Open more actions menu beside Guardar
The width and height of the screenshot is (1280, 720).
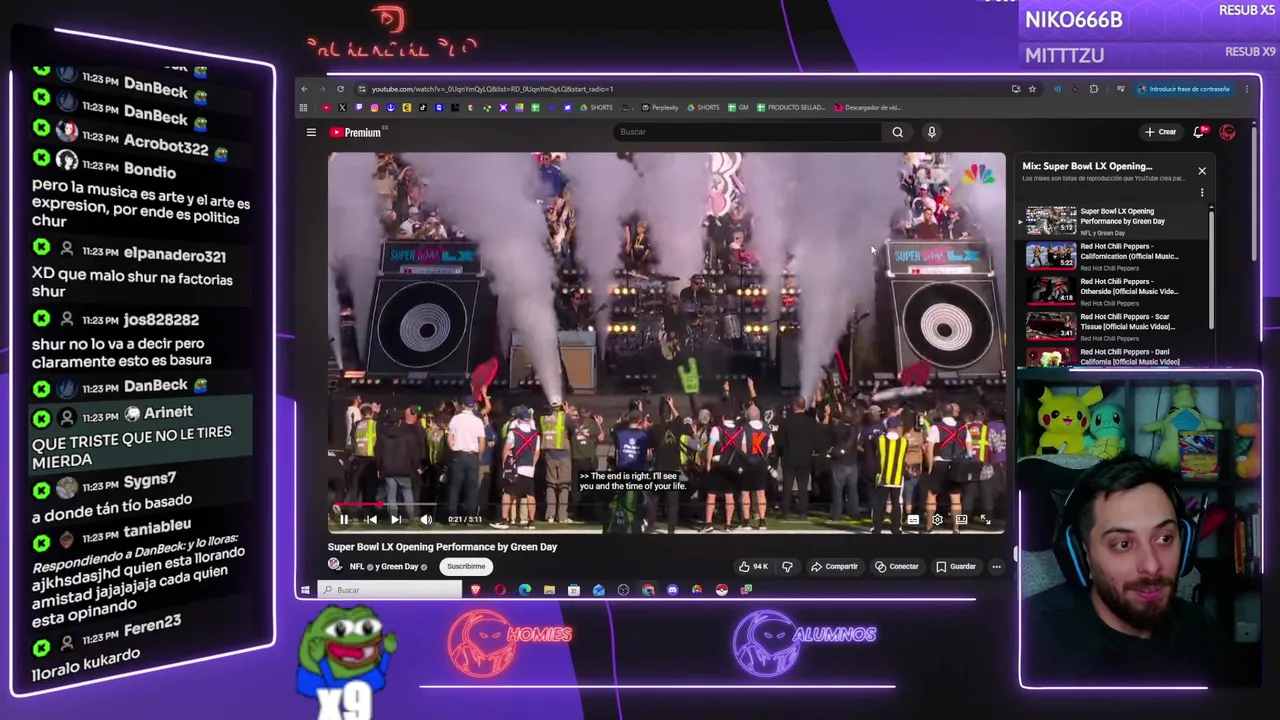click(x=996, y=567)
